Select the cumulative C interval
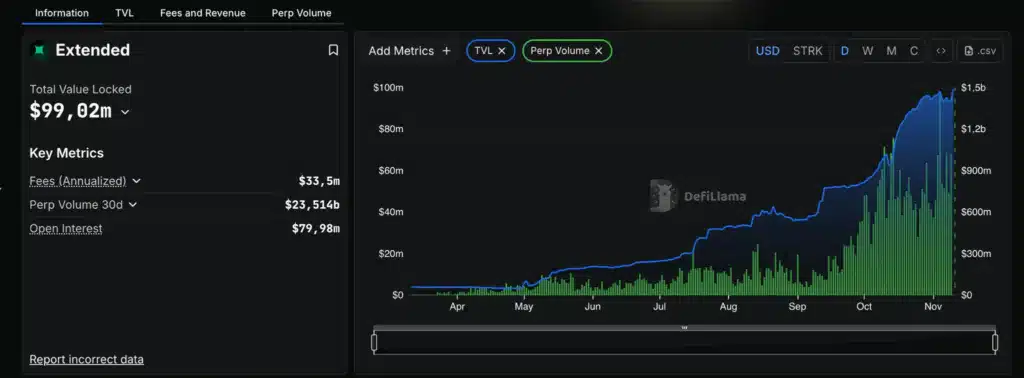 [914, 51]
